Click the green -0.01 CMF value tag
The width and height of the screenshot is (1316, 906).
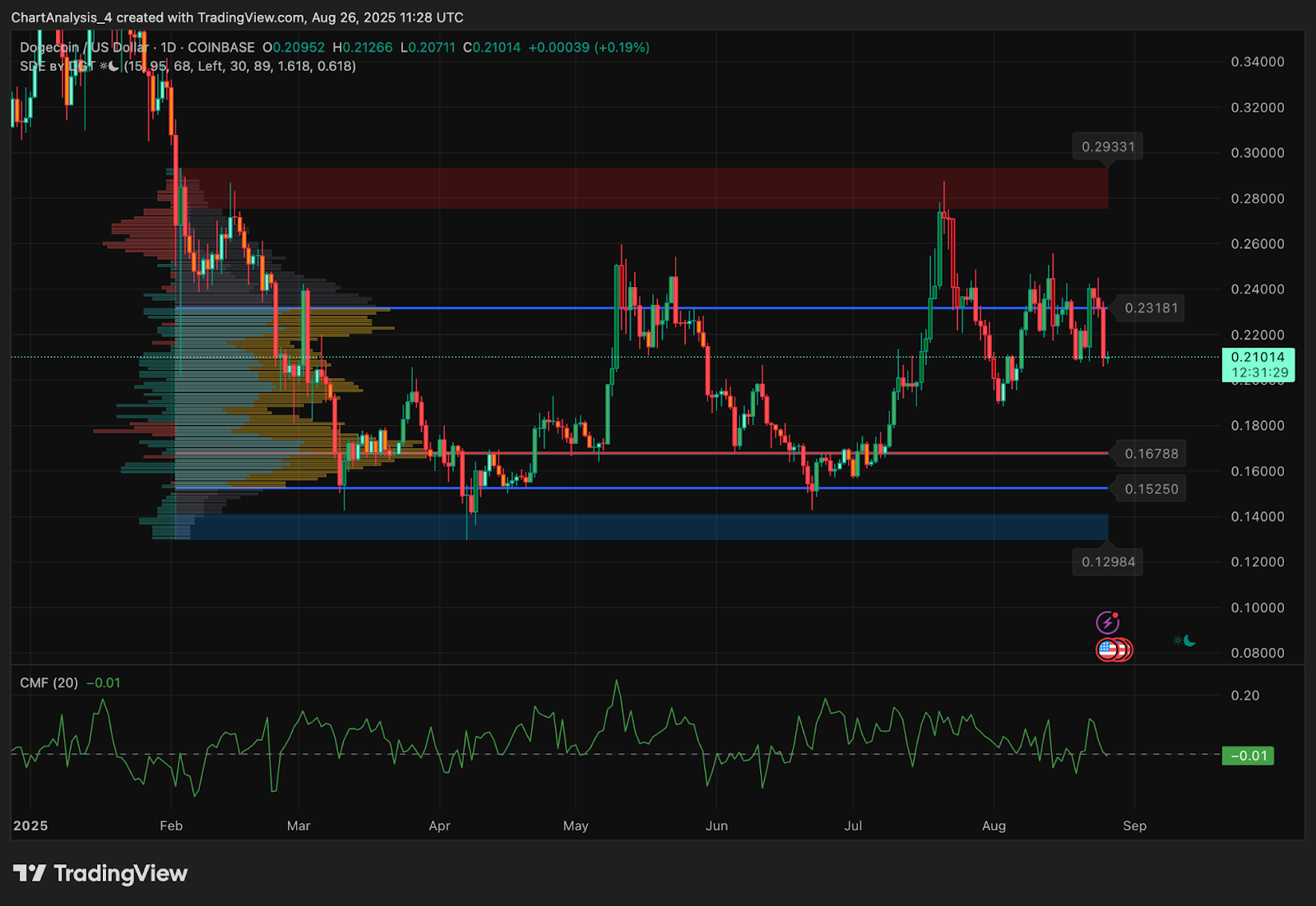(x=1248, y=756)
